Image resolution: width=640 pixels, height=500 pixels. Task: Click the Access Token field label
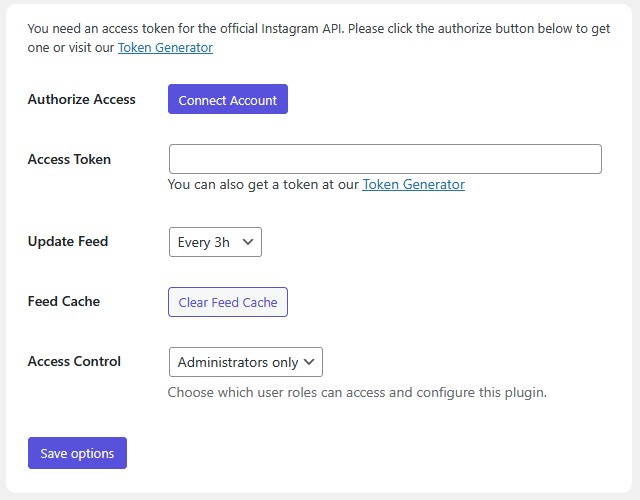click(69, 159)
